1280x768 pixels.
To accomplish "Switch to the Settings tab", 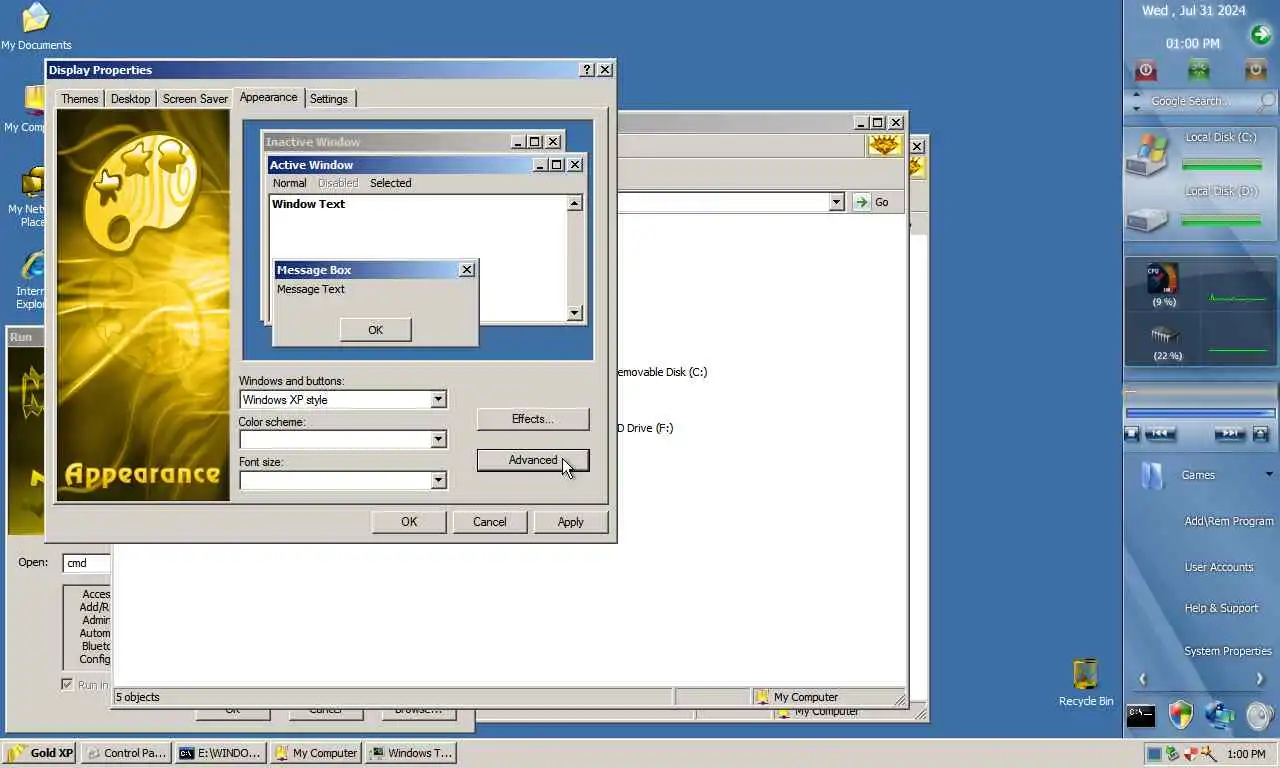I will click(328, 99).
